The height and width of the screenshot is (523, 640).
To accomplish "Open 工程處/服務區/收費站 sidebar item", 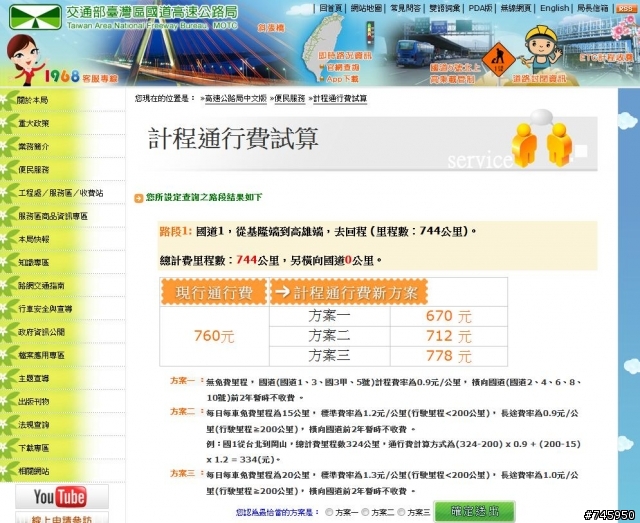I will (x=60, y=193).
